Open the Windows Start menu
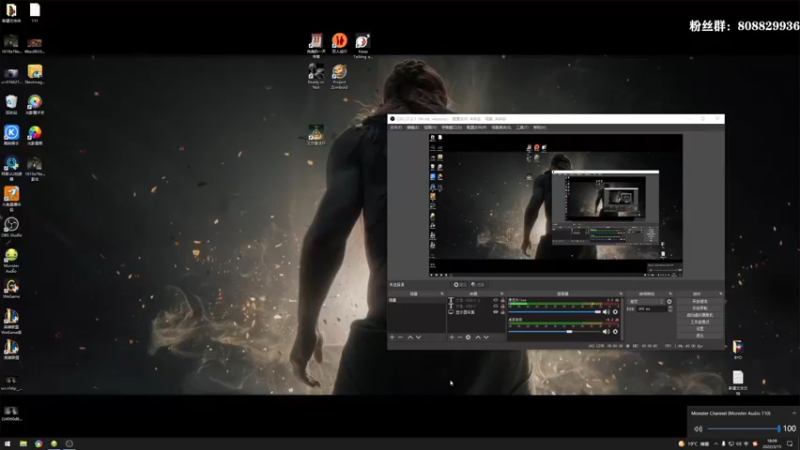 (7, 443)
